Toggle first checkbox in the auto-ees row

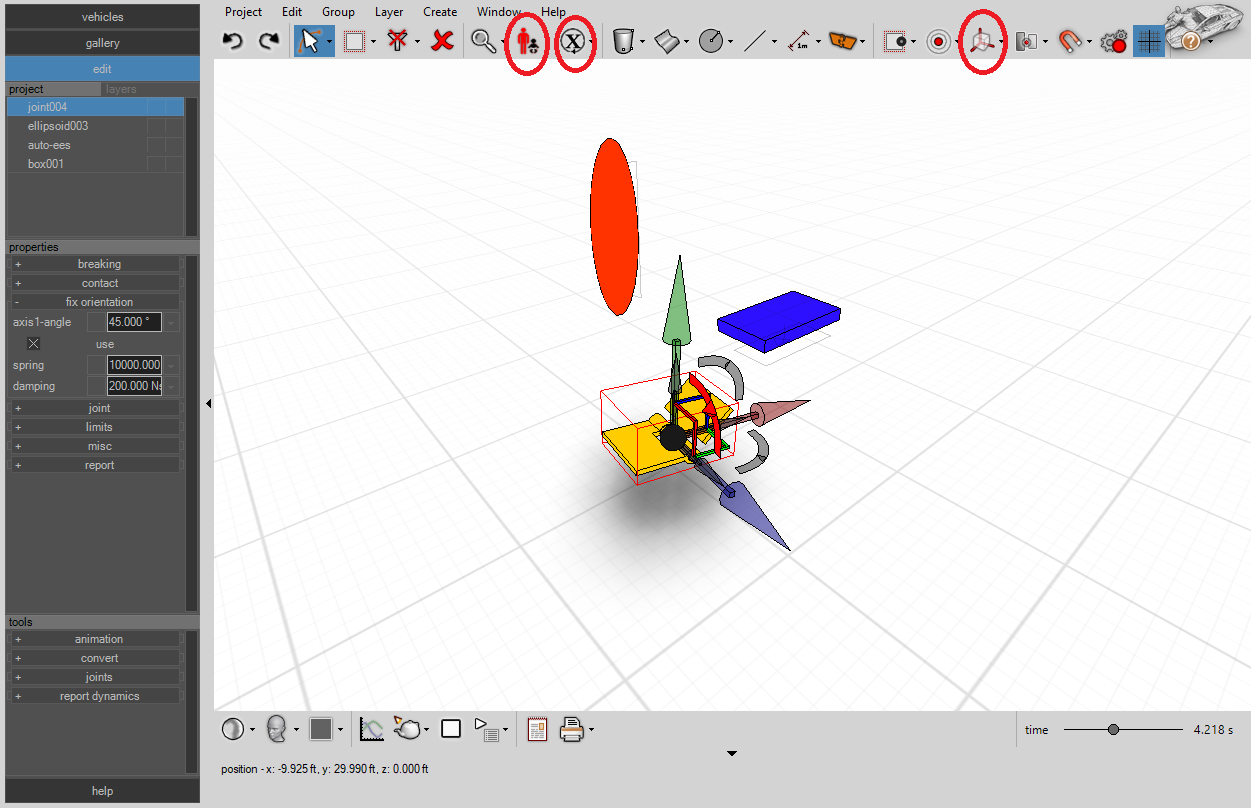156,145
